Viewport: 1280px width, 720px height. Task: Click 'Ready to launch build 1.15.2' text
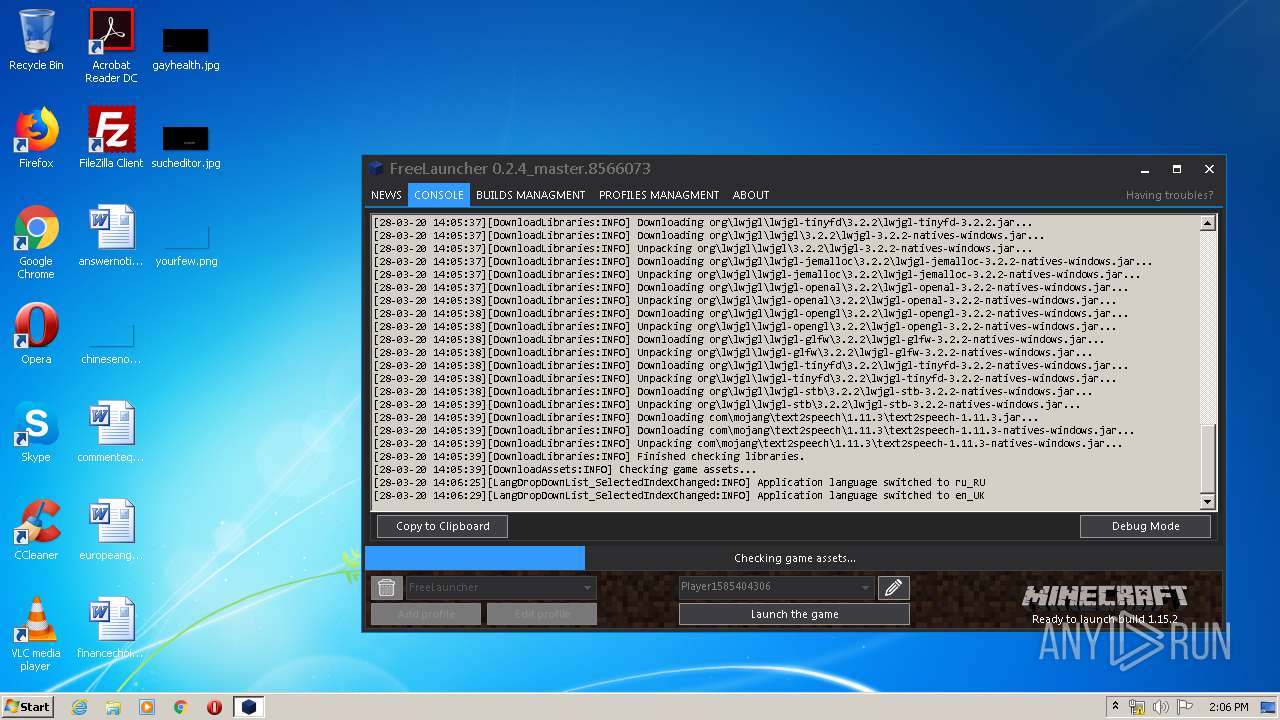pos(1105,619)
